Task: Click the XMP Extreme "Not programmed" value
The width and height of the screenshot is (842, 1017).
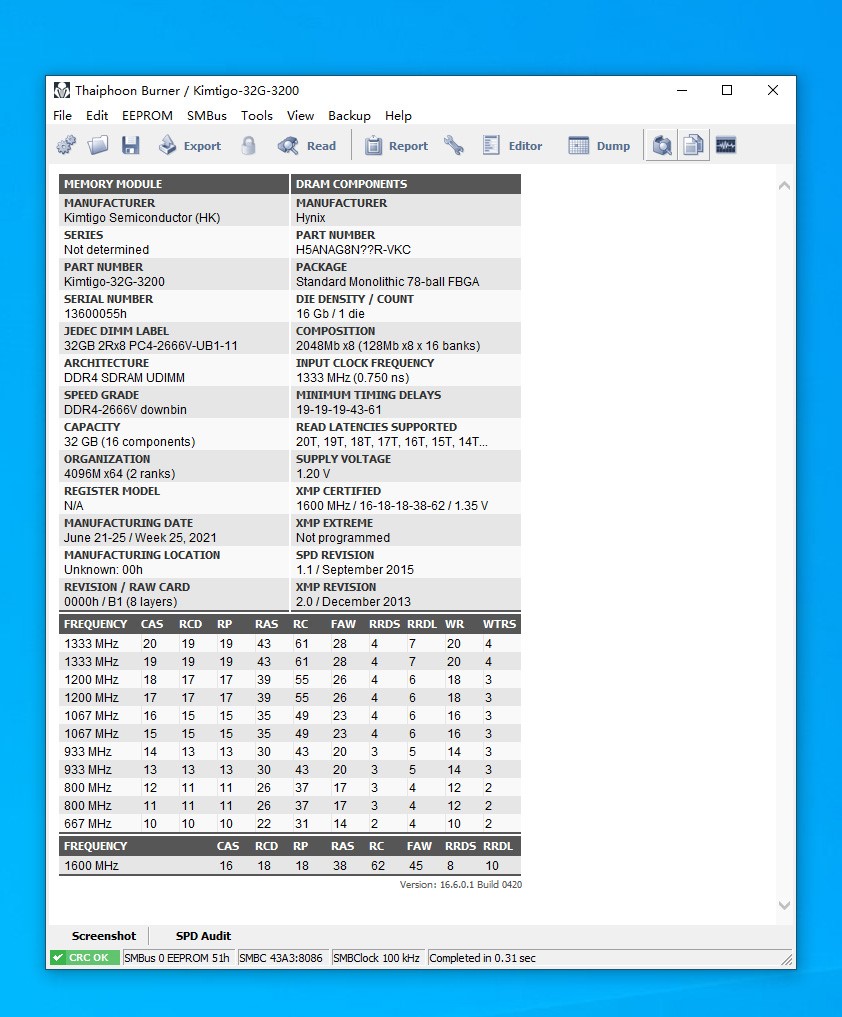Action: (343, 538)
